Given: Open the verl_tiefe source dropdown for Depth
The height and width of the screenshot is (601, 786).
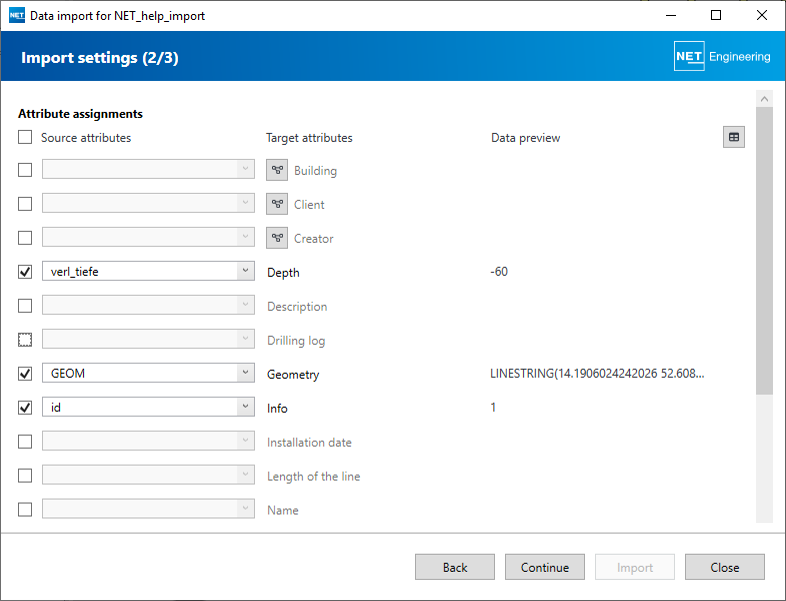Looking at the screenshot, I should pyautogui.click(x=148, y=271).
